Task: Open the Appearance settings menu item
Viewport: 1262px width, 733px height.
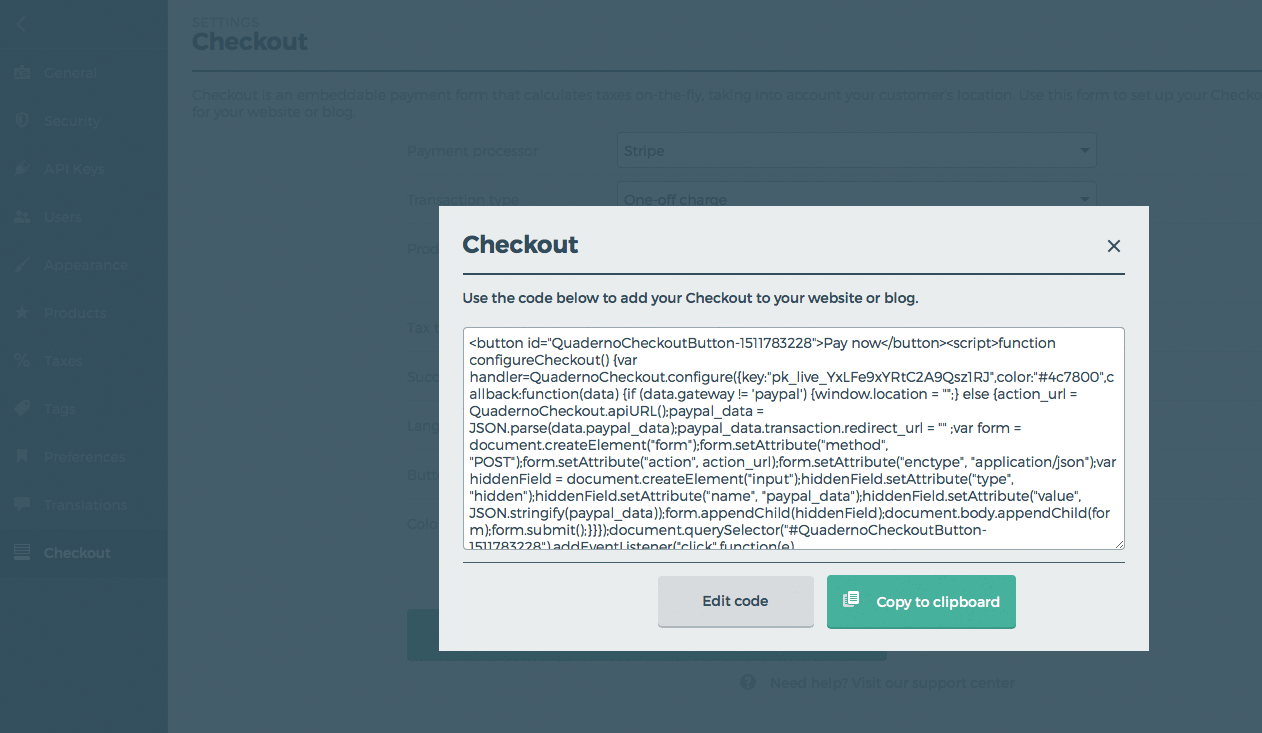Action: [84, 265]
